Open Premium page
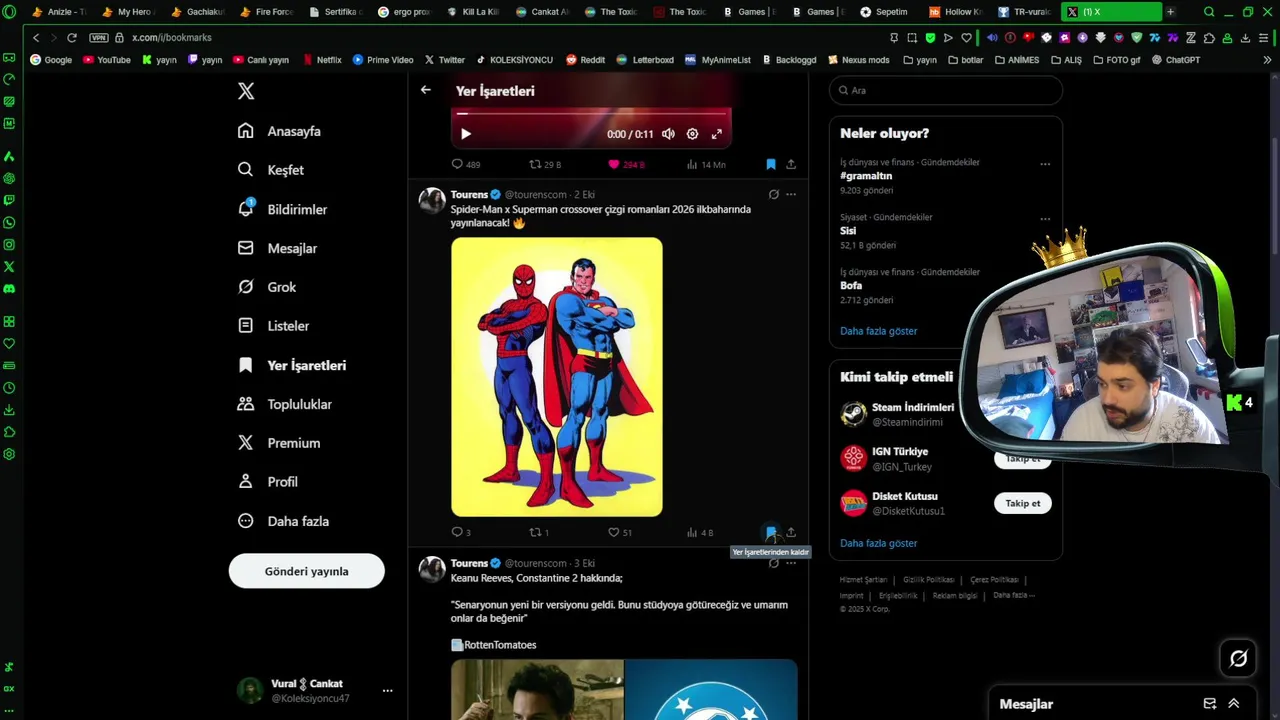 (278, 443)
